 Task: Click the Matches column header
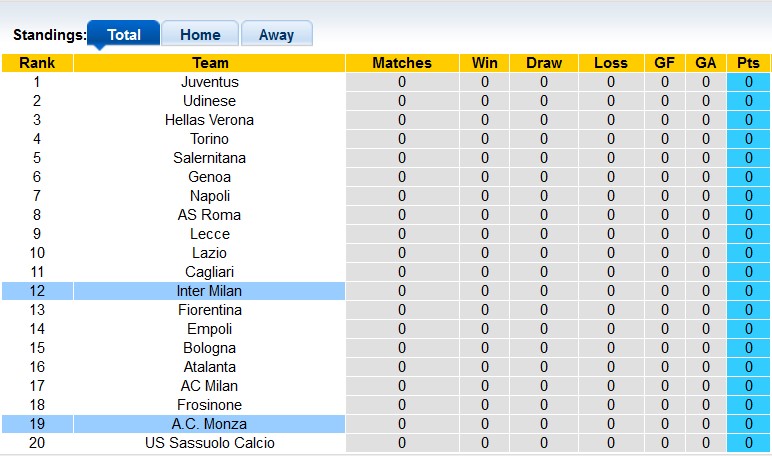[402, 63]
